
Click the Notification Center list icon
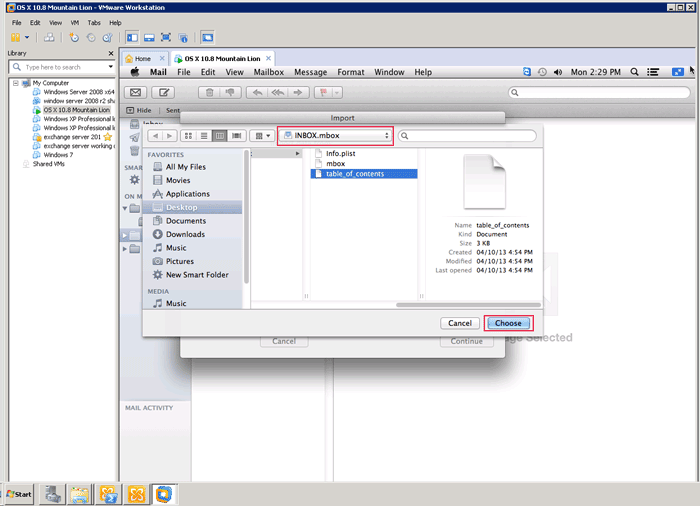point(653,72)
